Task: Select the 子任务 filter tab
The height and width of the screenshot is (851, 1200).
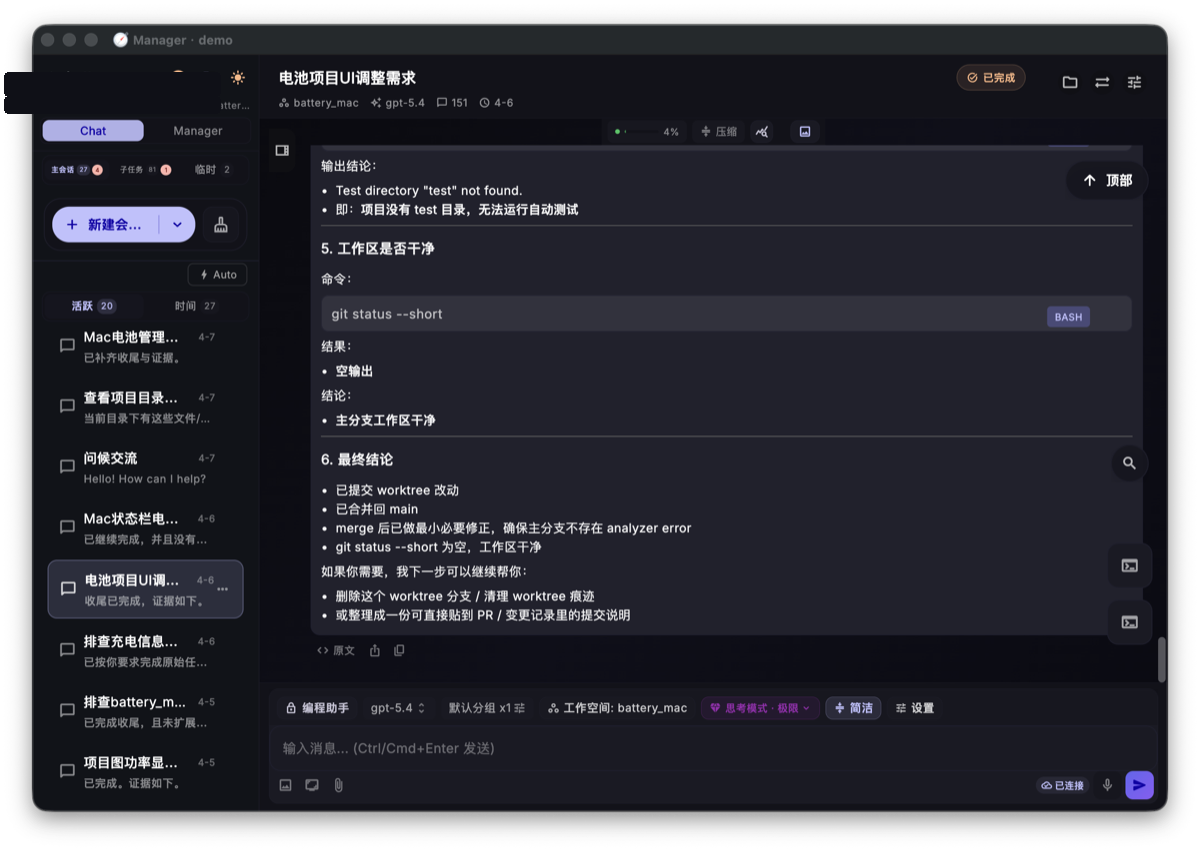Action: pos(145,170)
